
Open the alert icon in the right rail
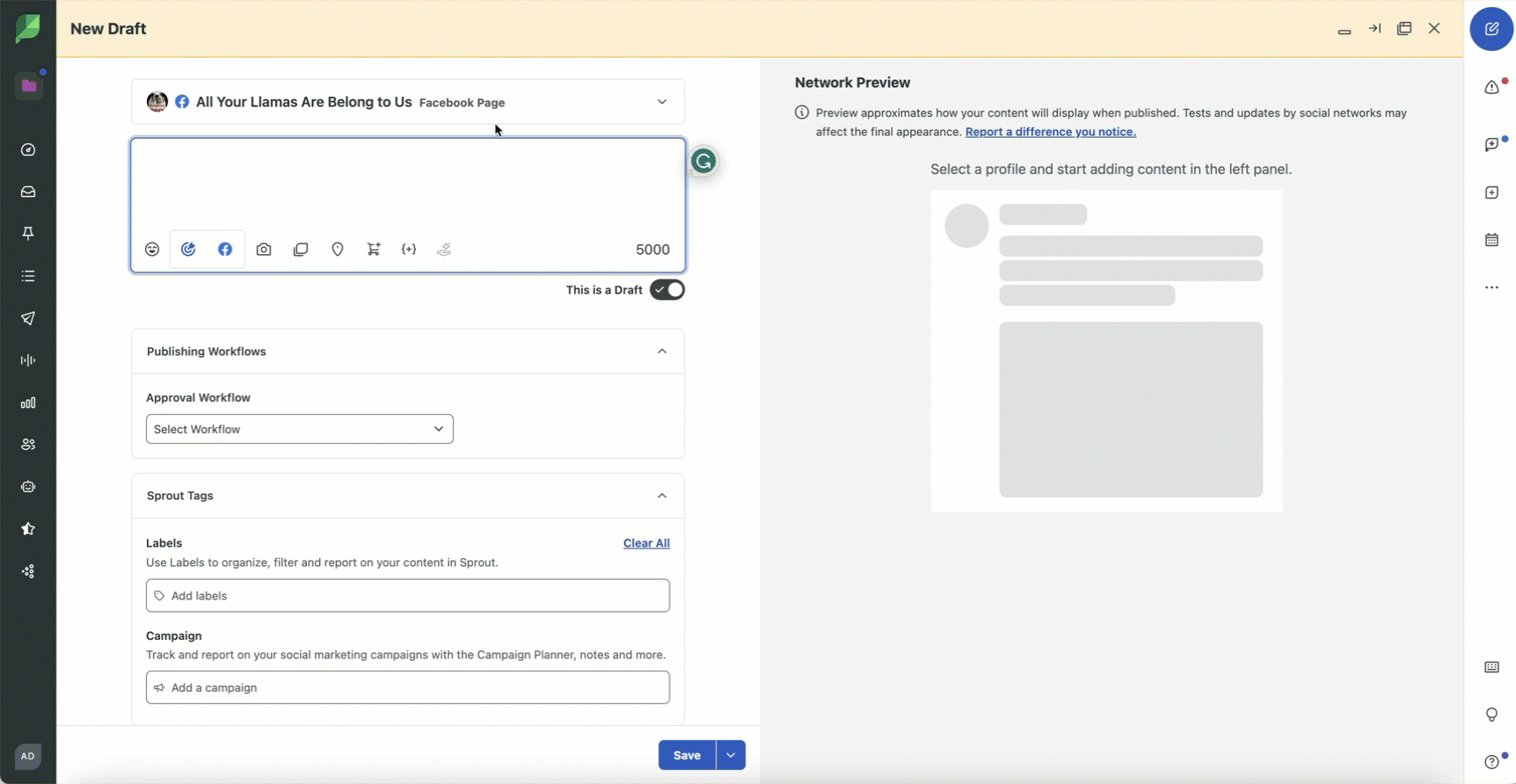click(1492, 87)
